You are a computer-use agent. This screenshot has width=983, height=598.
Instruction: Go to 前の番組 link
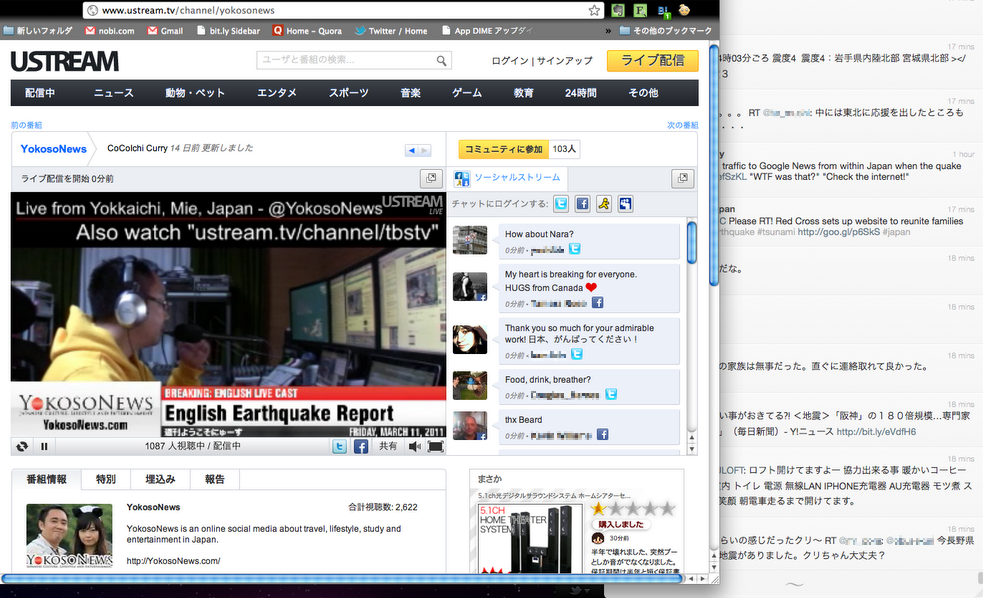pyautogui.click(x=26, y=125)
